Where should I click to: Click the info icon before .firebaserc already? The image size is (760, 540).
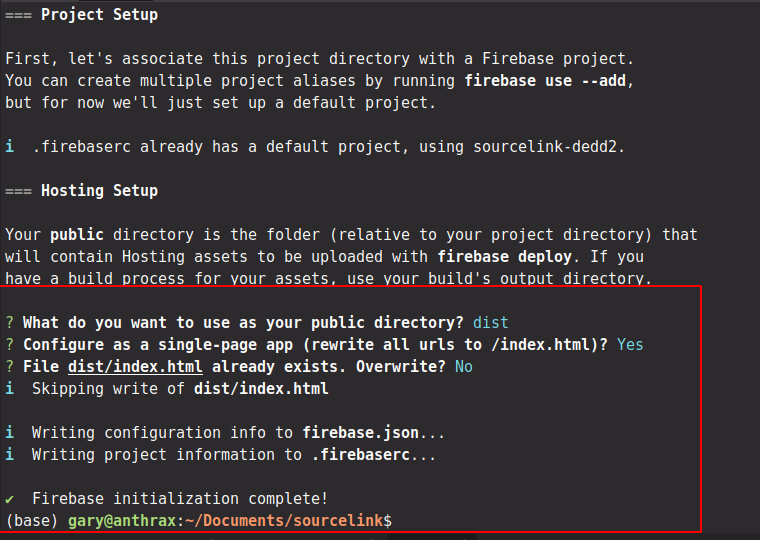click(x=10, y=146)
